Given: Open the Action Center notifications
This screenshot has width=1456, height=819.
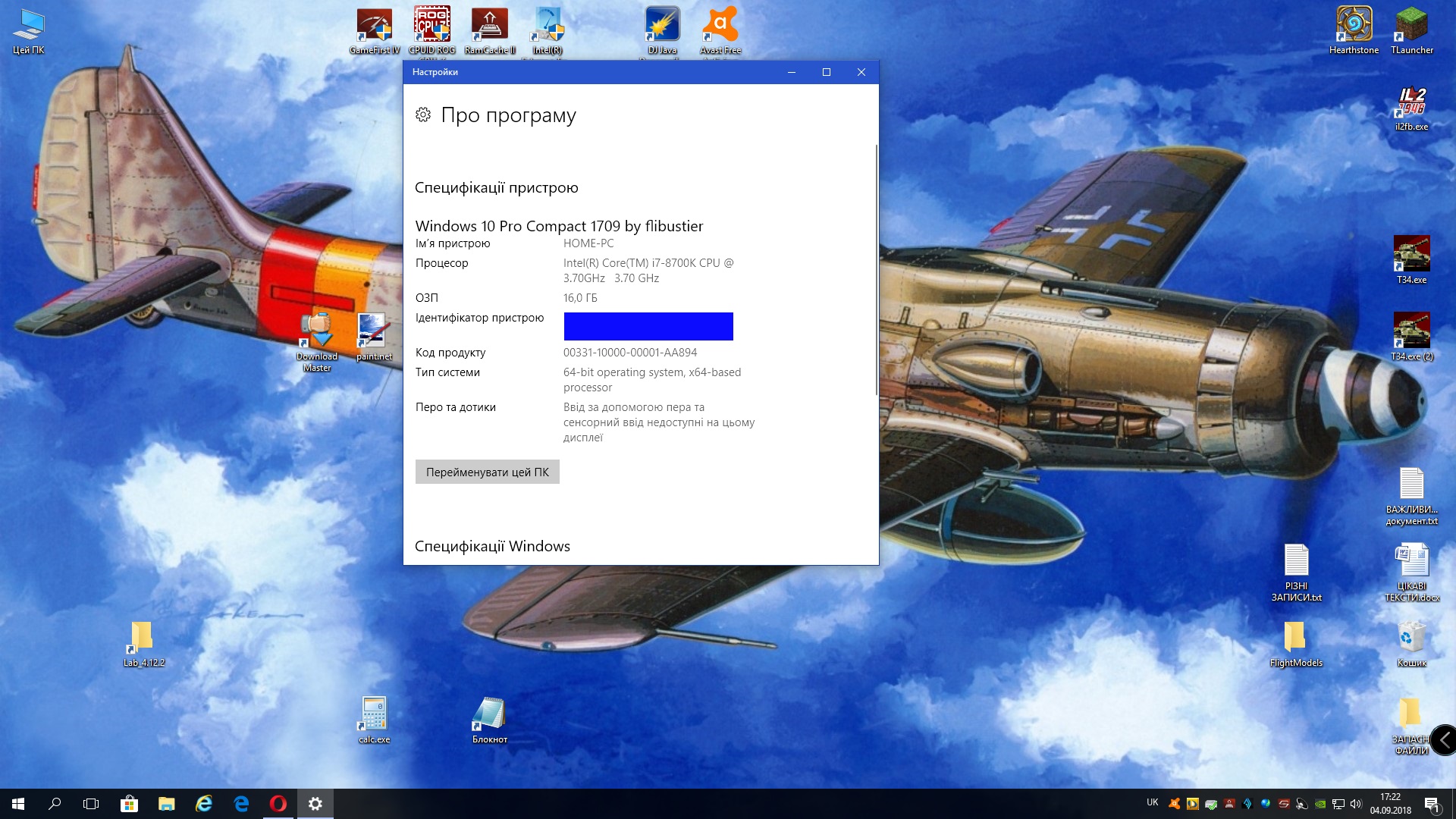Looking at the screenshot, I should pyautogui.click(x=1432, y=804).
